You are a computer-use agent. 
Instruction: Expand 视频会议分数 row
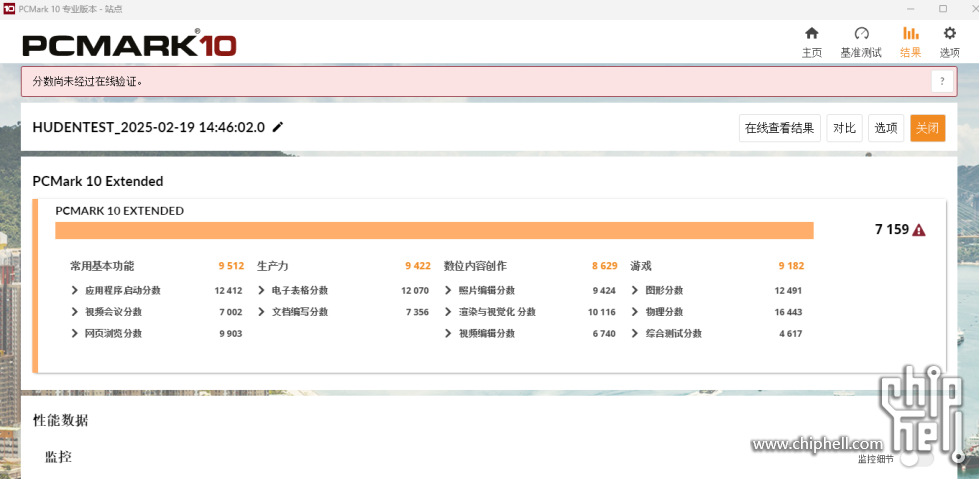pos(75,312)
